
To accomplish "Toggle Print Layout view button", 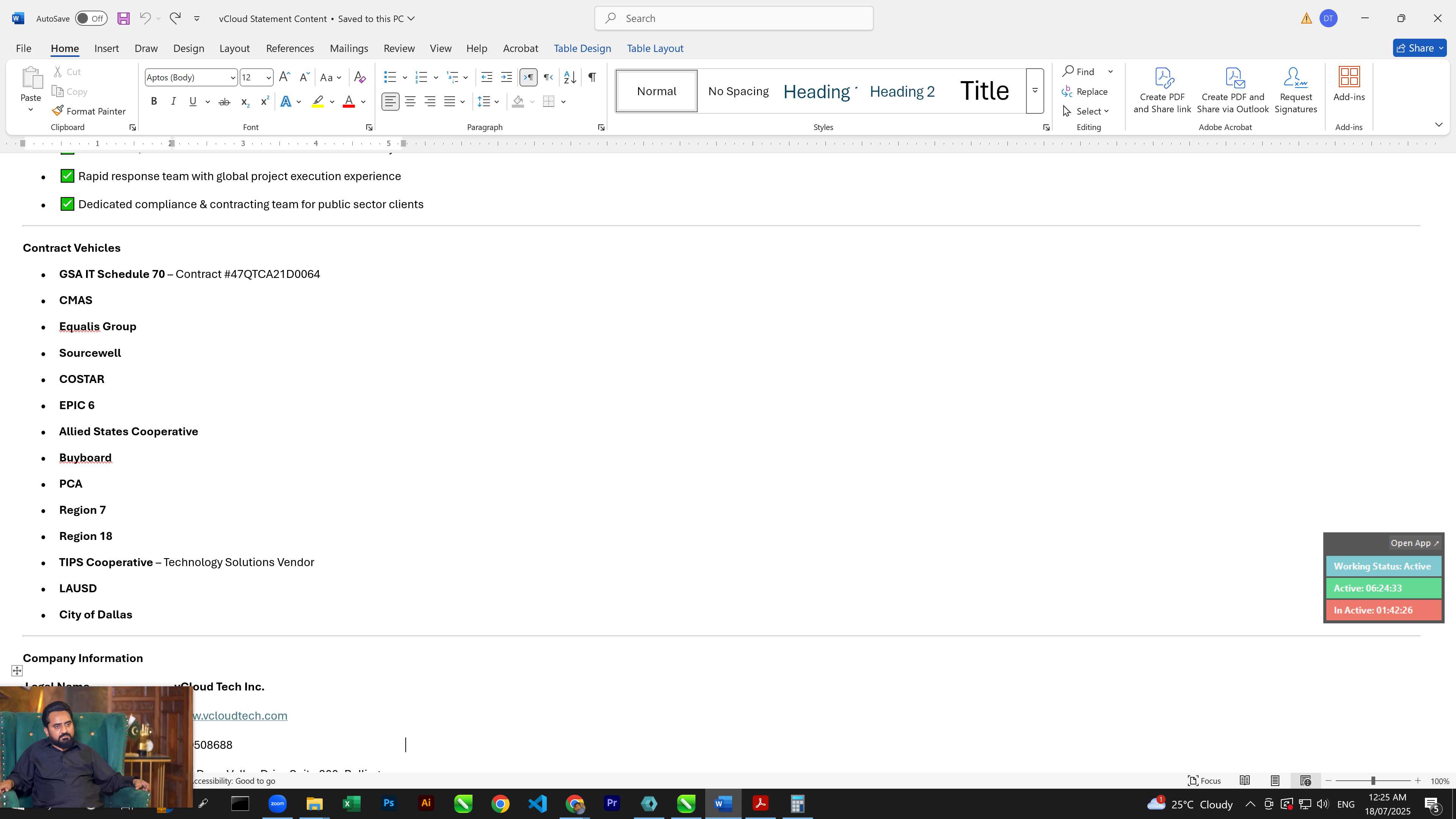I will pyautogui.click(x=1275, y=781).
